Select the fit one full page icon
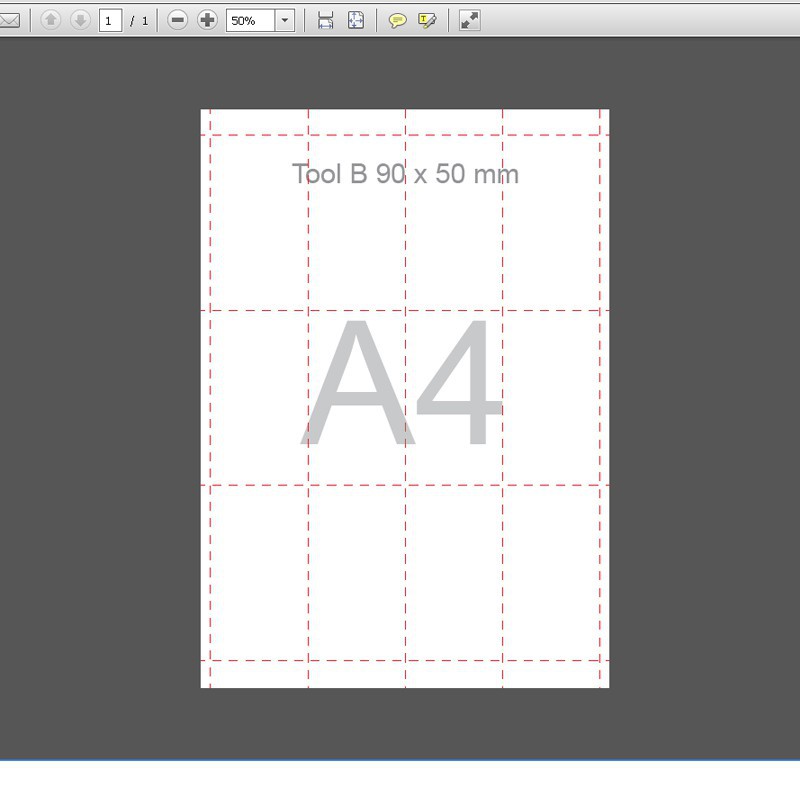Image resolution: width=800 pixels, height=800 pixels. [356, 20]
